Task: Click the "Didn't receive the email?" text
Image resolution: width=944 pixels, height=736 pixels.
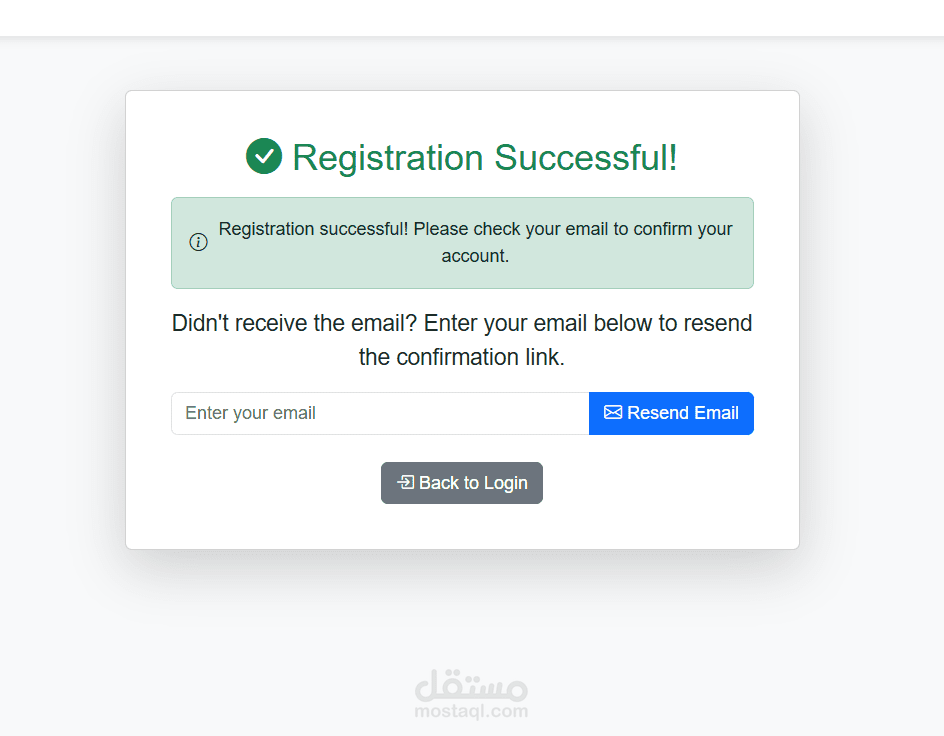Action: 294,324
